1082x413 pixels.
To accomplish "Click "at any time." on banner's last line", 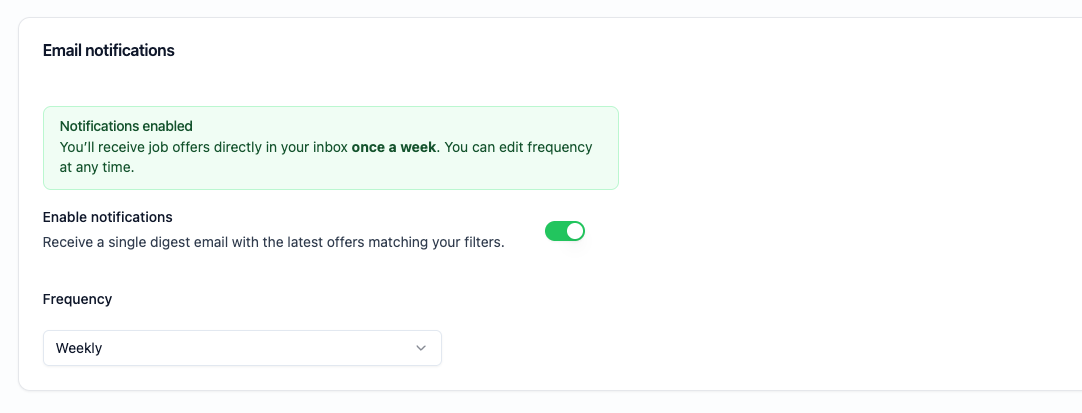I will coord(97,168).
